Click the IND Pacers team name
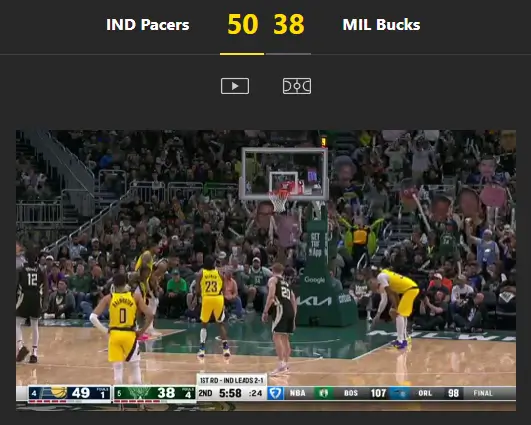 148,25
